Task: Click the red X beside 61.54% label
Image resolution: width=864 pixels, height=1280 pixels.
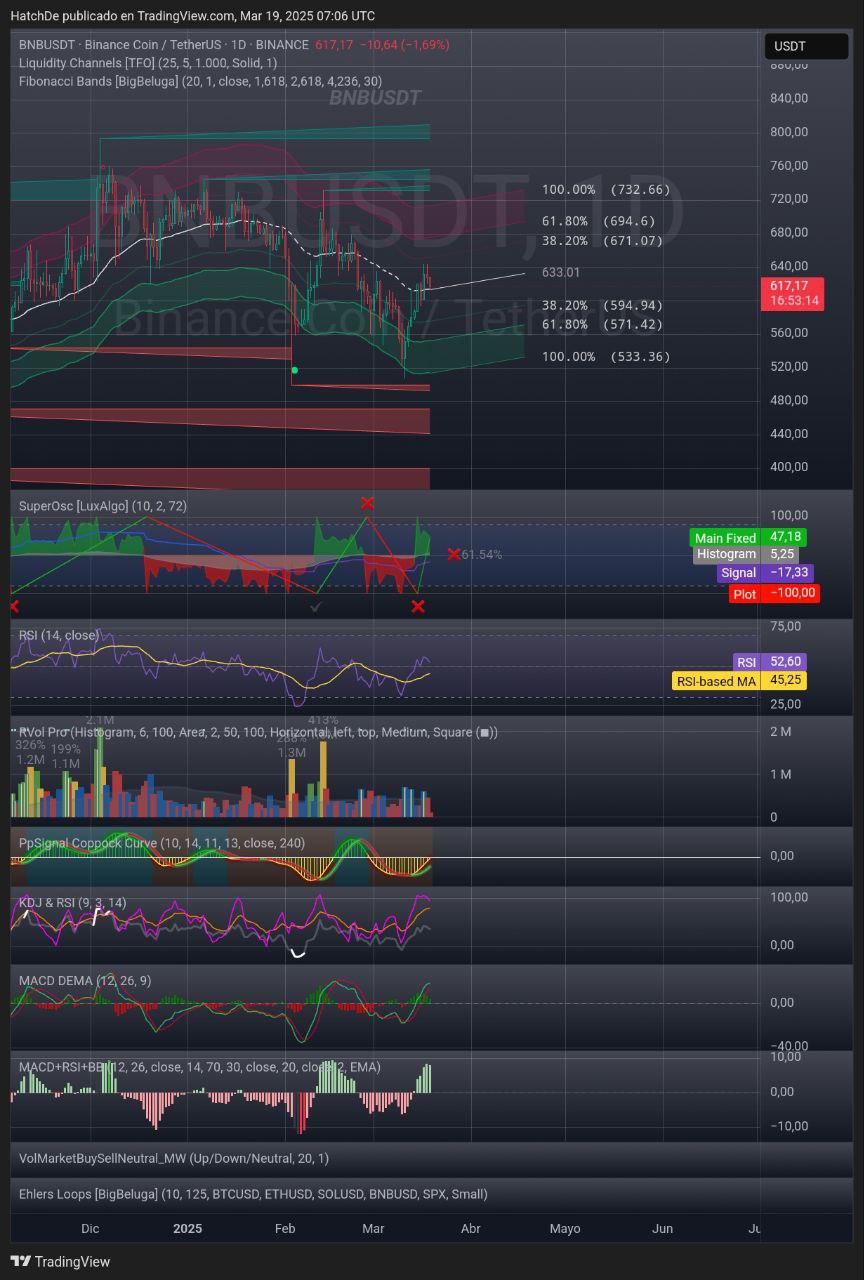Action: point(454,554)
